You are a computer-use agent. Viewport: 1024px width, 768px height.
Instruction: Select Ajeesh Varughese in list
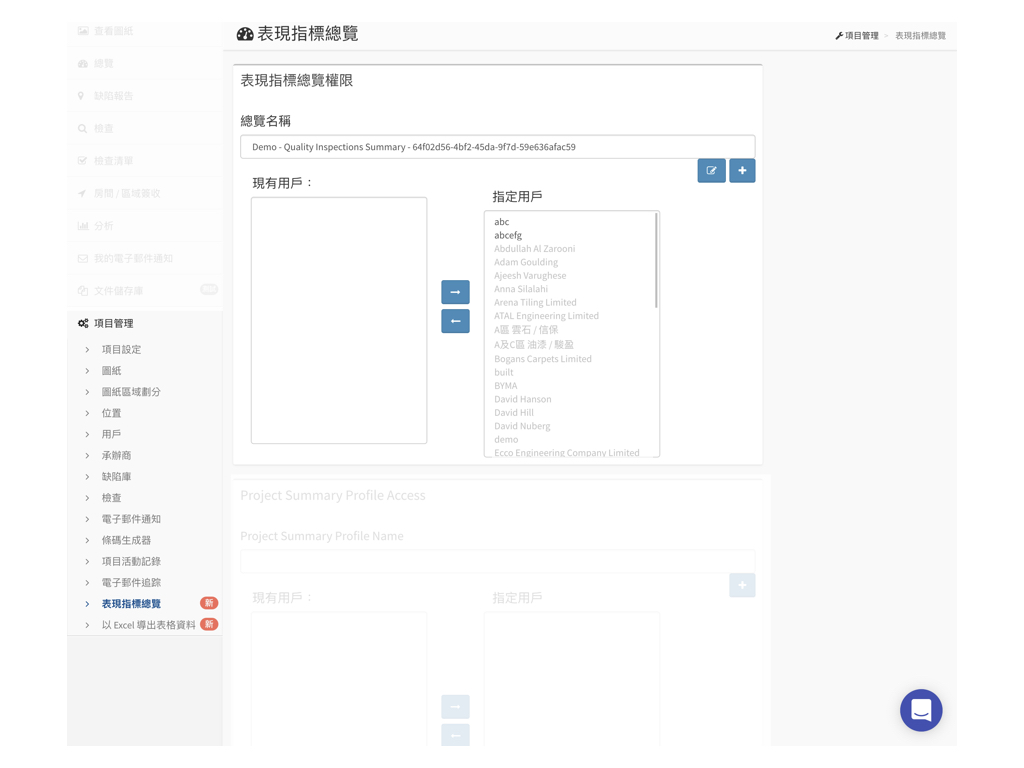530,276
